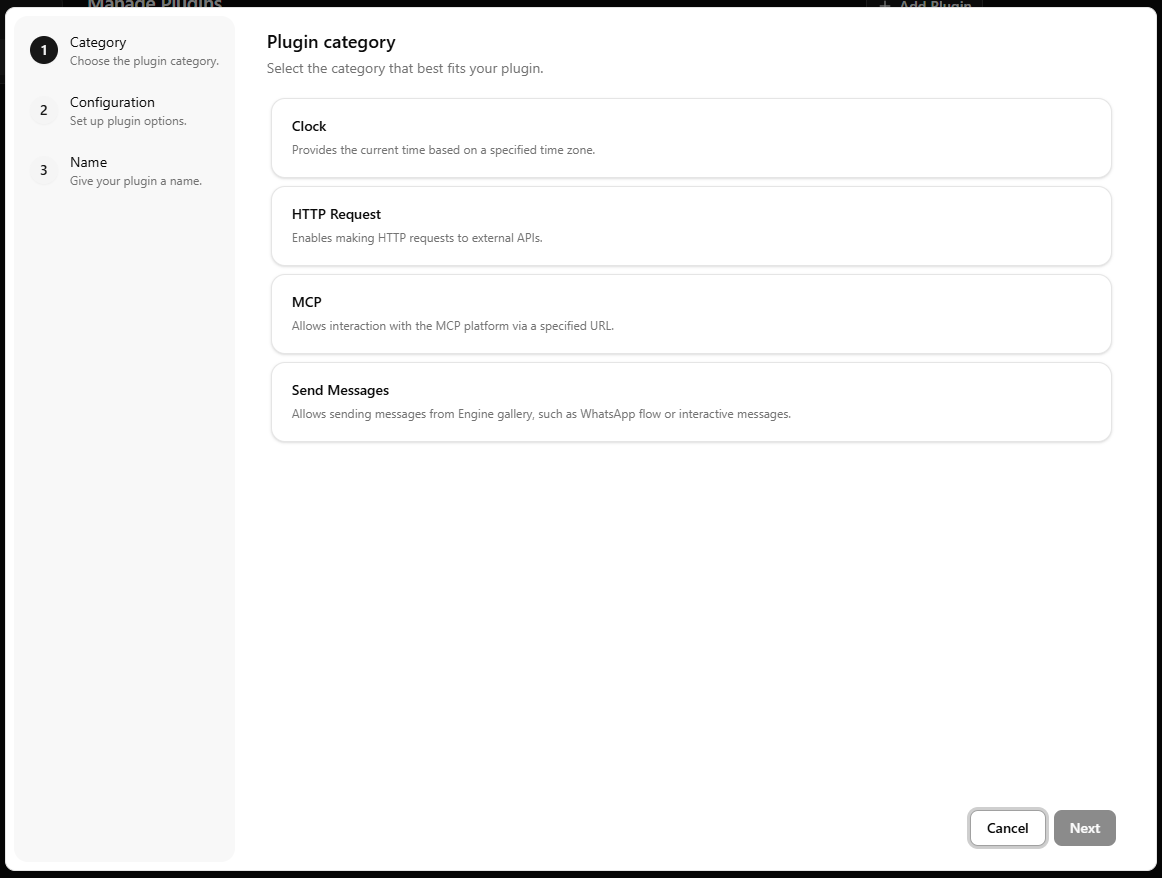The width and height of the screenshot is (1162, 878).
Task: Pick the MCP category option
Action: pos(690,313)
